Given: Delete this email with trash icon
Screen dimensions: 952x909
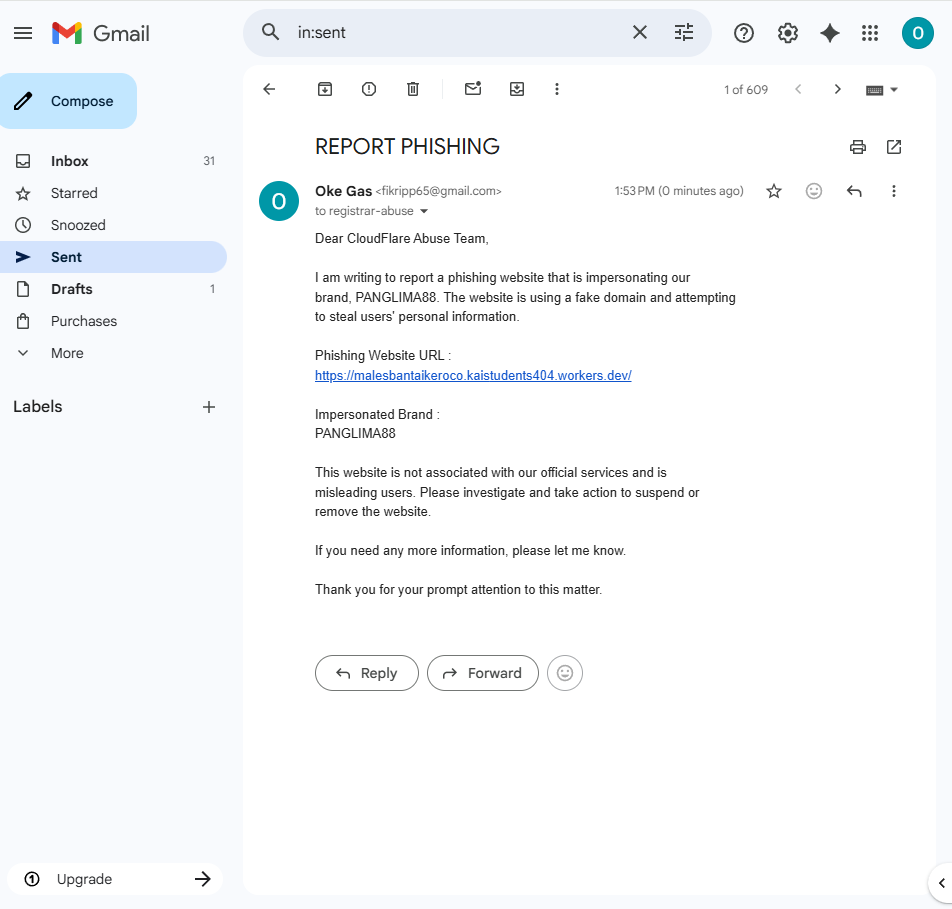Looking at the screenshot, I should coord(413,89).
